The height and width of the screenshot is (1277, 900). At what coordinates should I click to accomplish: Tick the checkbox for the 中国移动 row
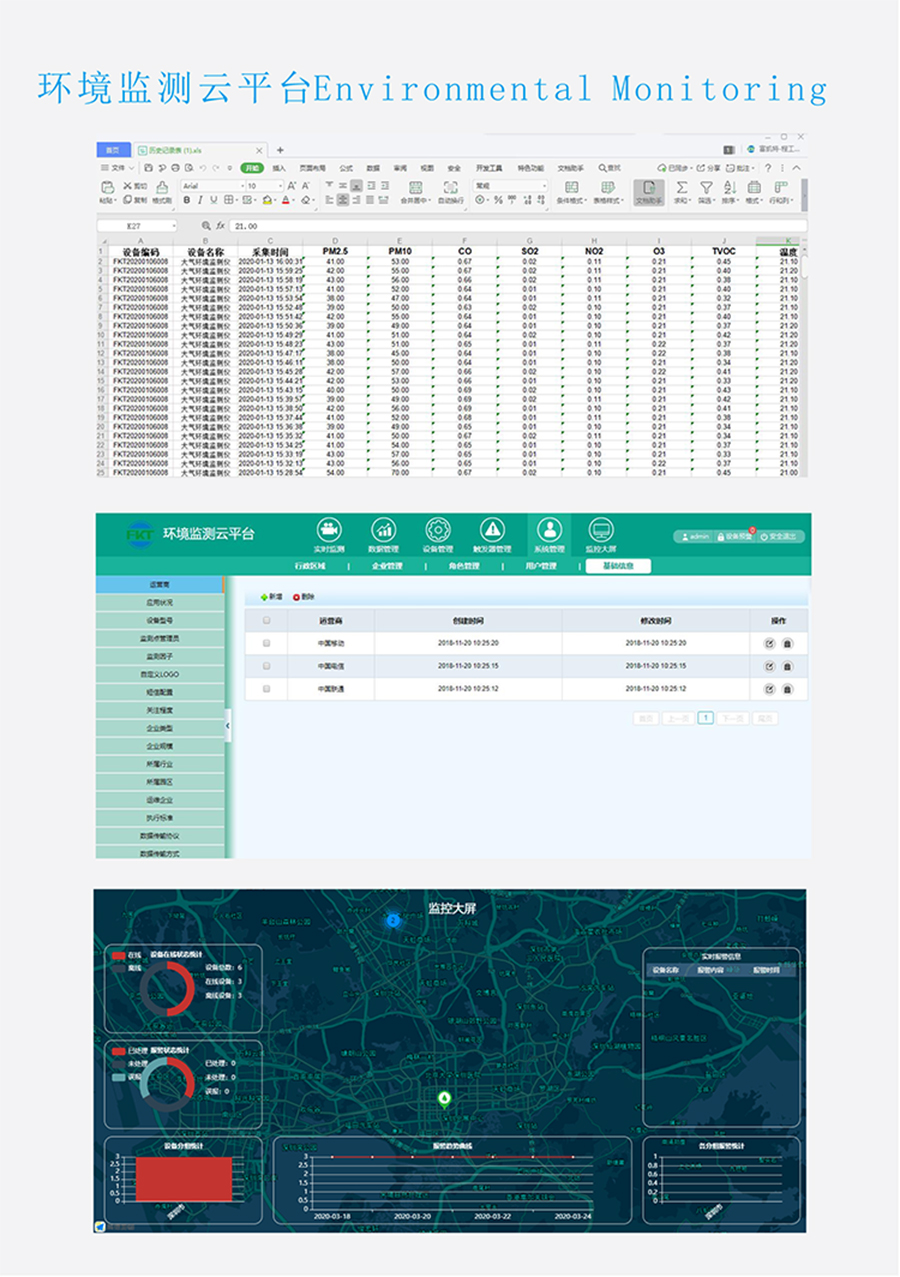(x=266, y=643)
